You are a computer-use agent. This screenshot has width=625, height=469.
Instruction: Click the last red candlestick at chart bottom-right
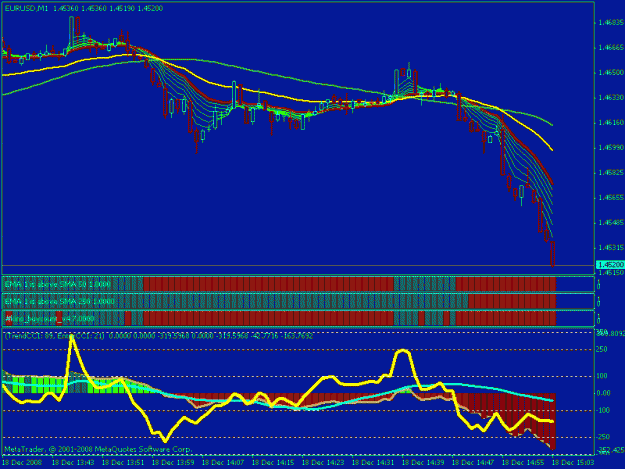(553, 254)
